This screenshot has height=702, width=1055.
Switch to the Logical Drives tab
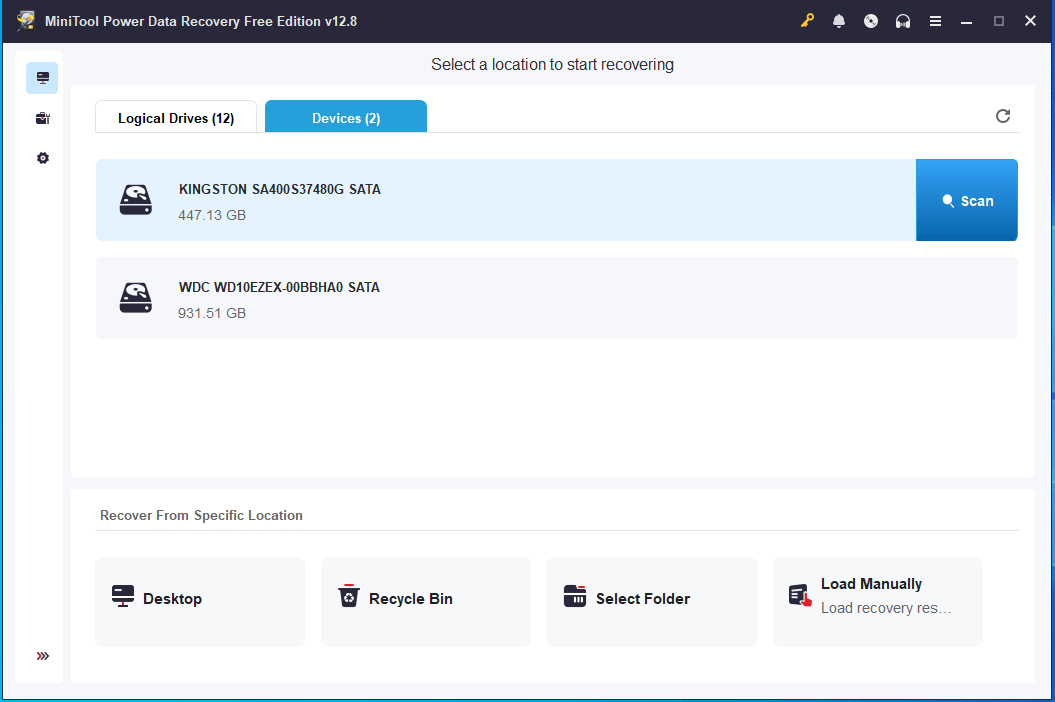point(175,116)
